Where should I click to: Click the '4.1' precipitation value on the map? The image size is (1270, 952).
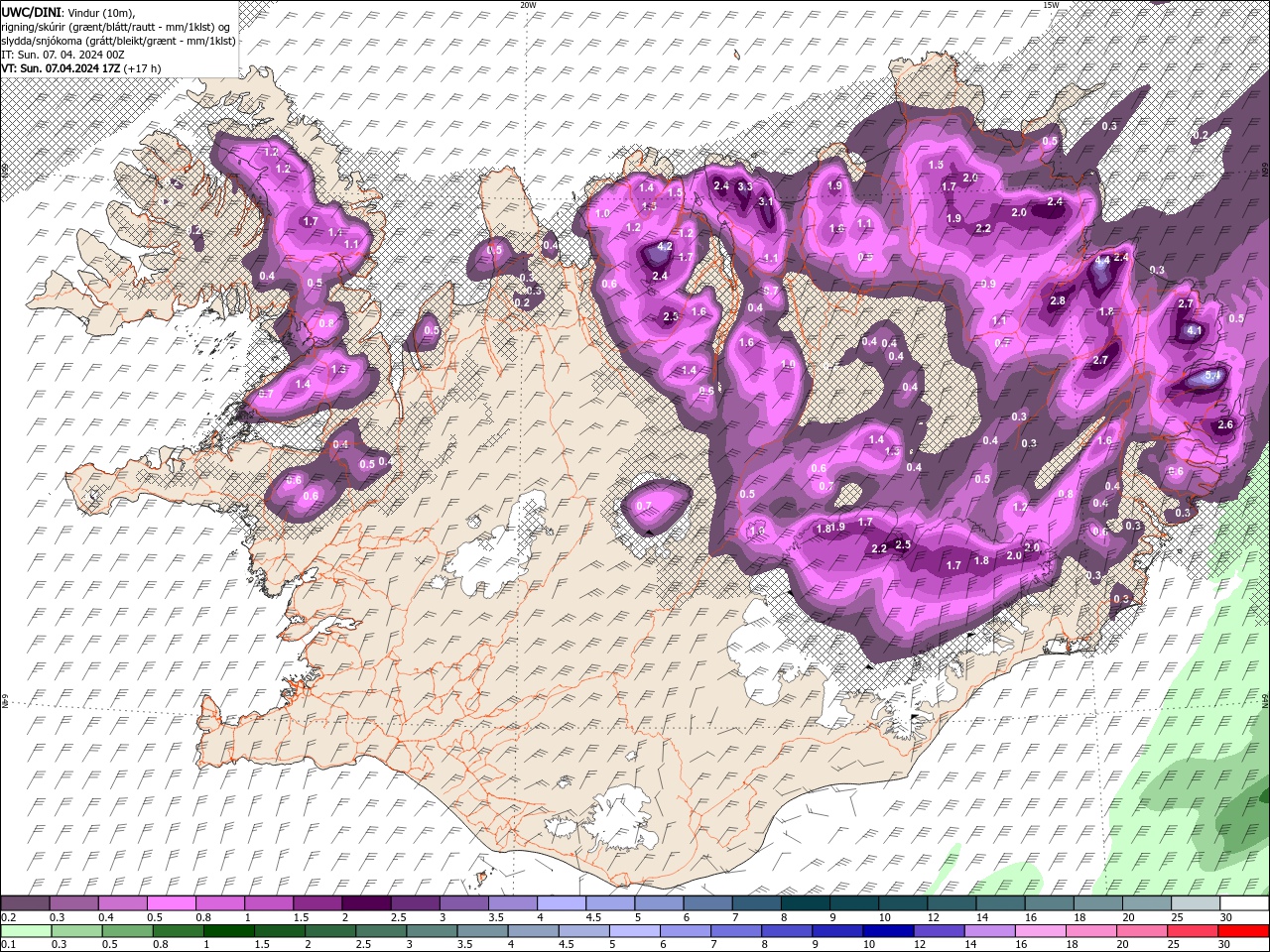[1195, 331]
